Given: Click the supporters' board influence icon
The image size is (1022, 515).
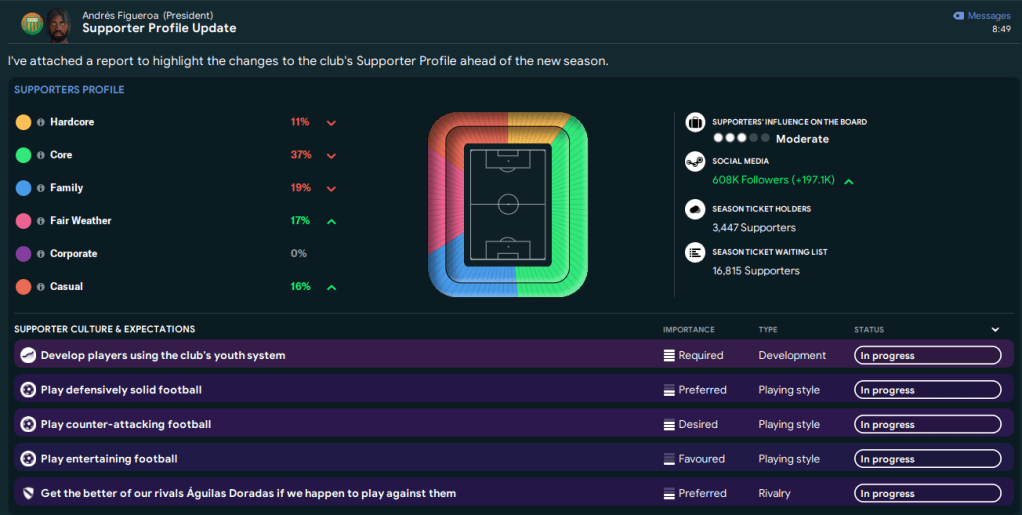Looking at the screenshot, I should [x=695, y=122].
